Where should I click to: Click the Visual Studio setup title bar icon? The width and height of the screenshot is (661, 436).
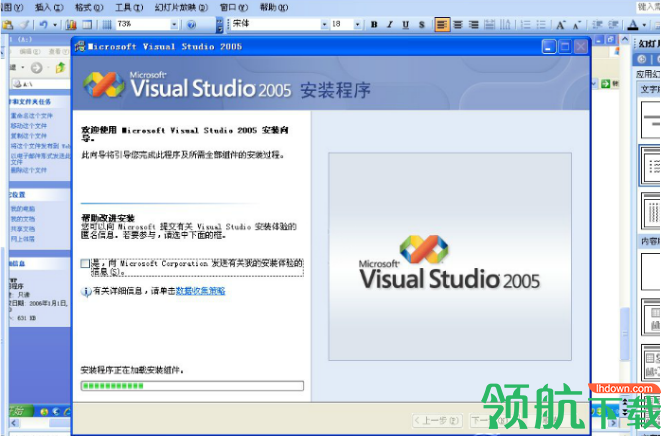point(80,46)
